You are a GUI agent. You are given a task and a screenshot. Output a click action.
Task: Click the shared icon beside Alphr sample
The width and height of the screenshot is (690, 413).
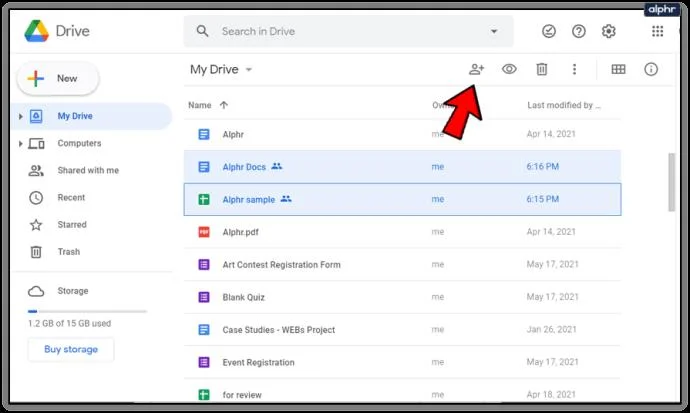click(286, 199)
